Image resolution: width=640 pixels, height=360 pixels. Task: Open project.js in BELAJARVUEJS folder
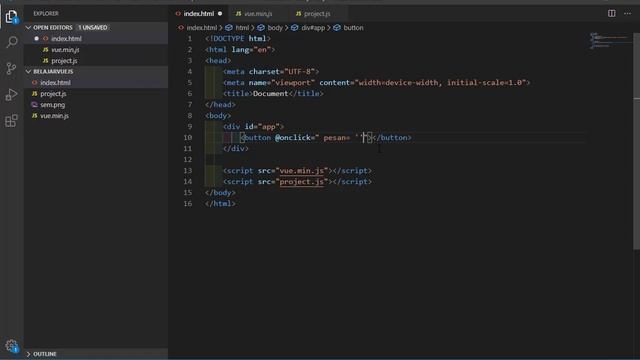53,93
